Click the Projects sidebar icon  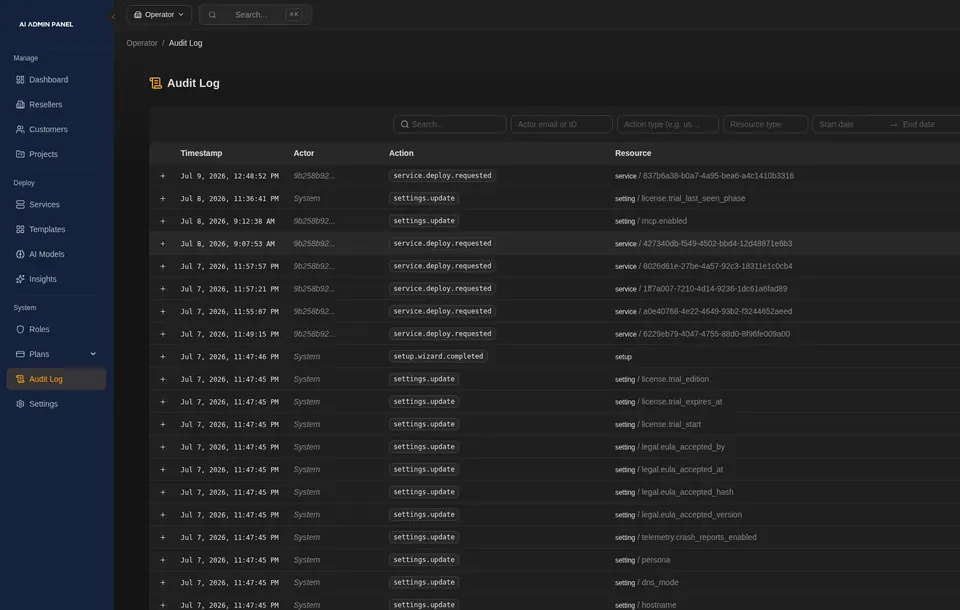coord(20,154)
